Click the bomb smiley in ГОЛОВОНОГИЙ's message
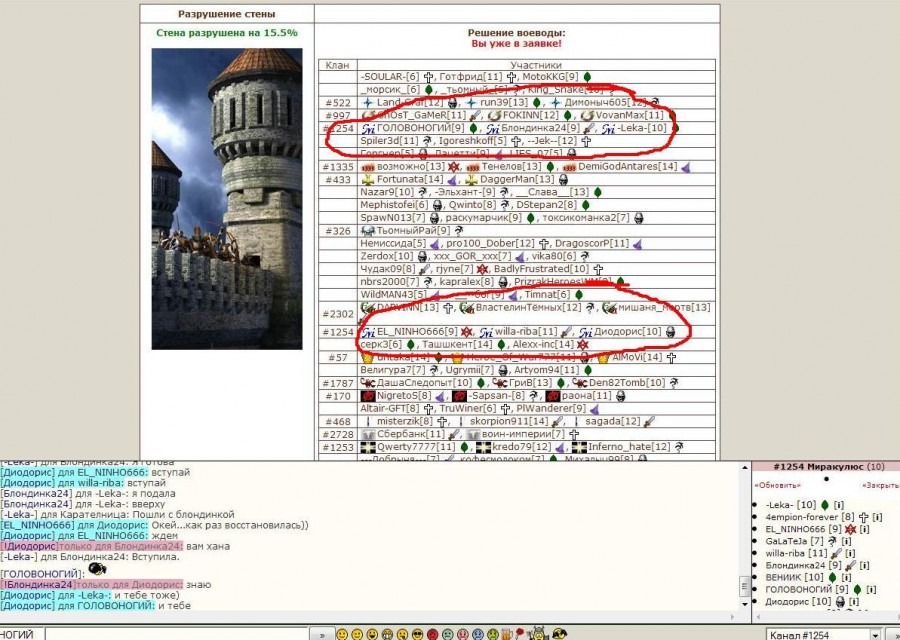The width and height of the screenshot is (900, 640). (x=98, y=569)
